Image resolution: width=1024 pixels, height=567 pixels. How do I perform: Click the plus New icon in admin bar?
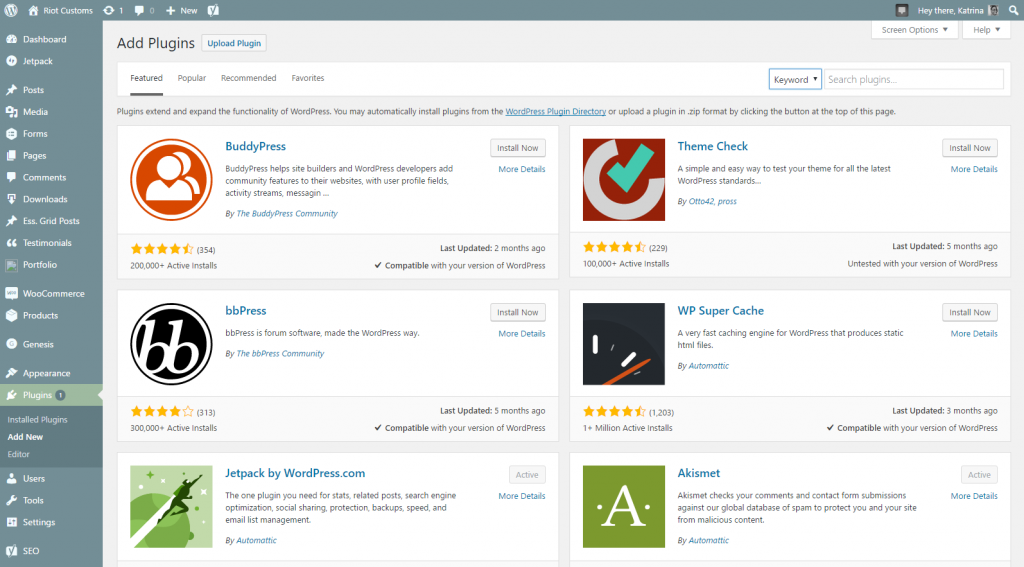(x=170, y=10)
